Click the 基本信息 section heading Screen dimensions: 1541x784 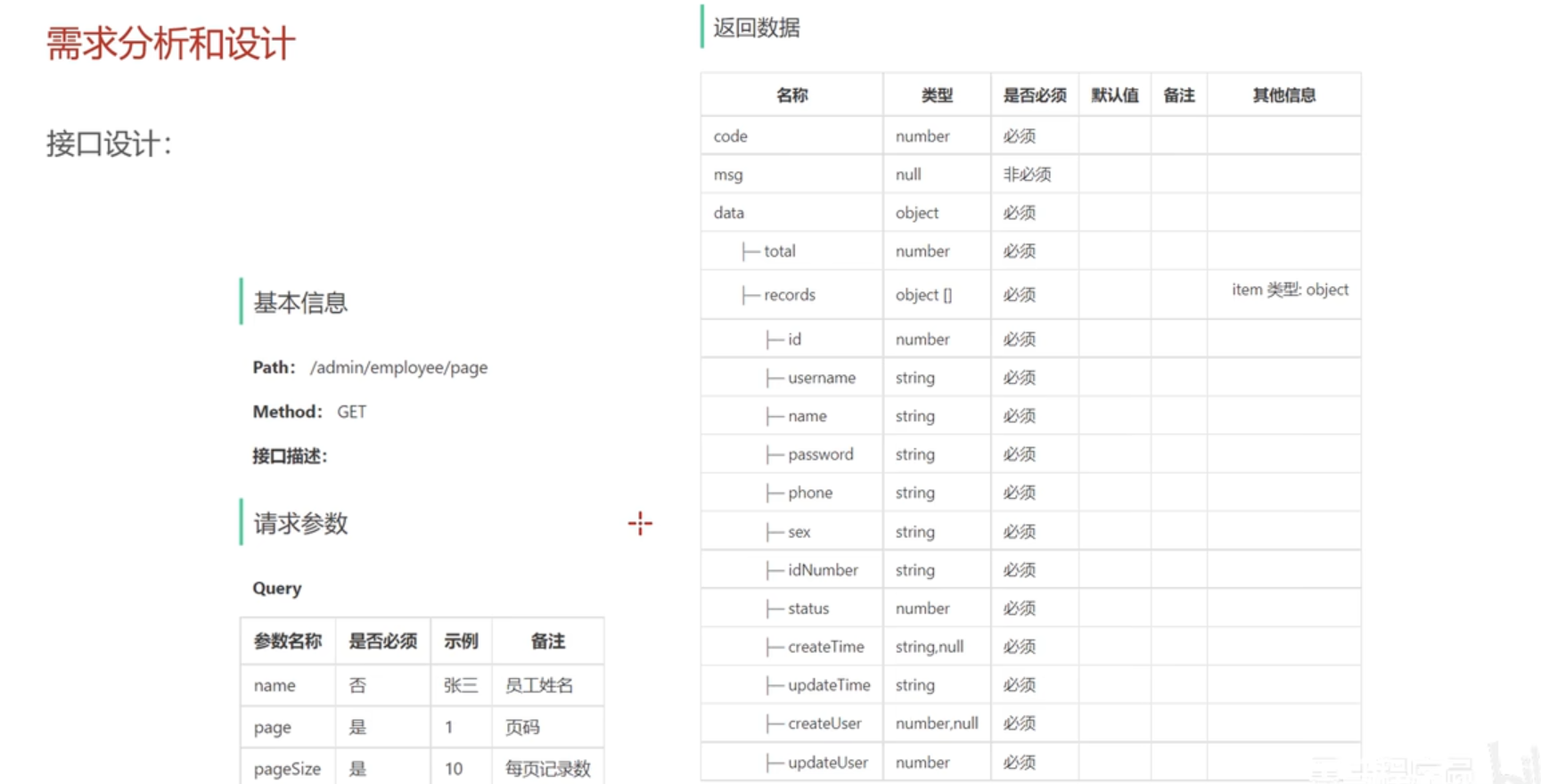click(300, 303)
